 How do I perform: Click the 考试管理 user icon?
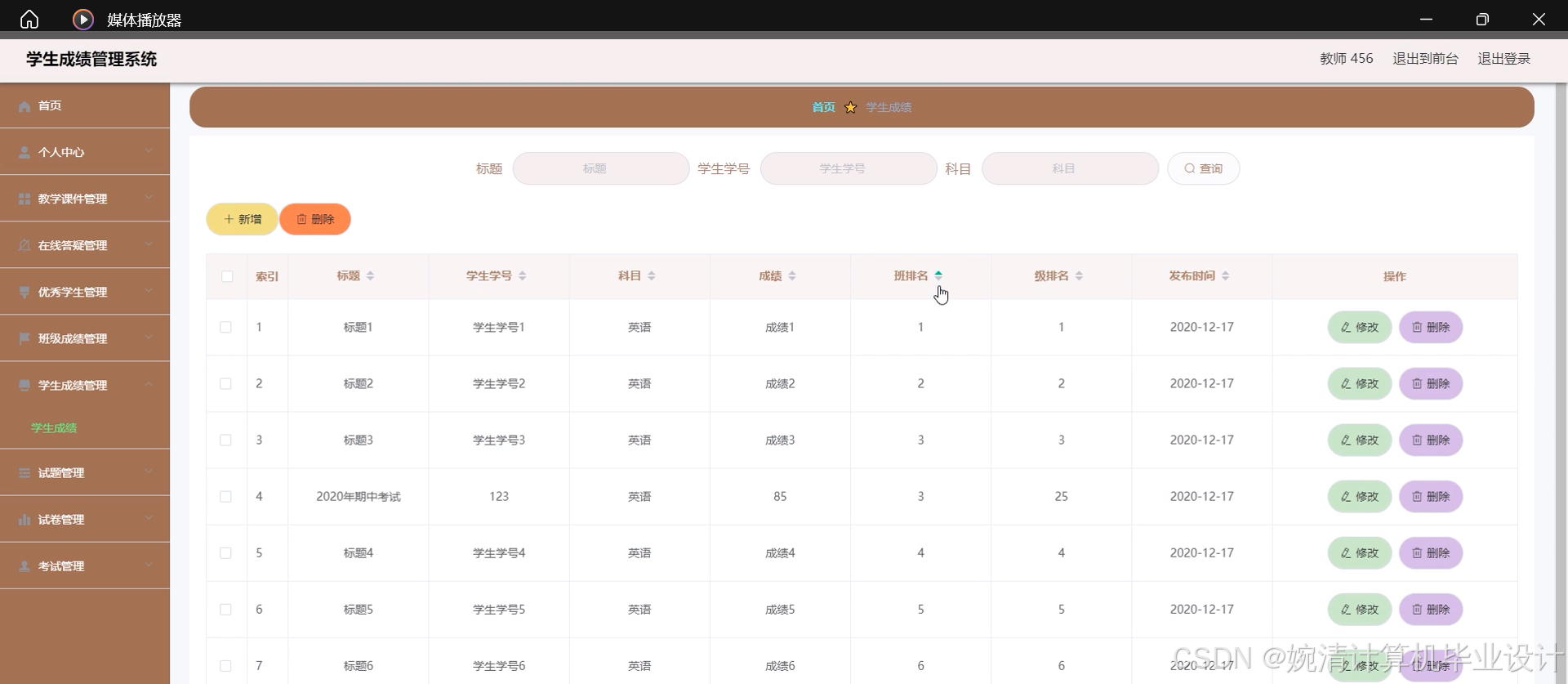(x=24, y=566)
